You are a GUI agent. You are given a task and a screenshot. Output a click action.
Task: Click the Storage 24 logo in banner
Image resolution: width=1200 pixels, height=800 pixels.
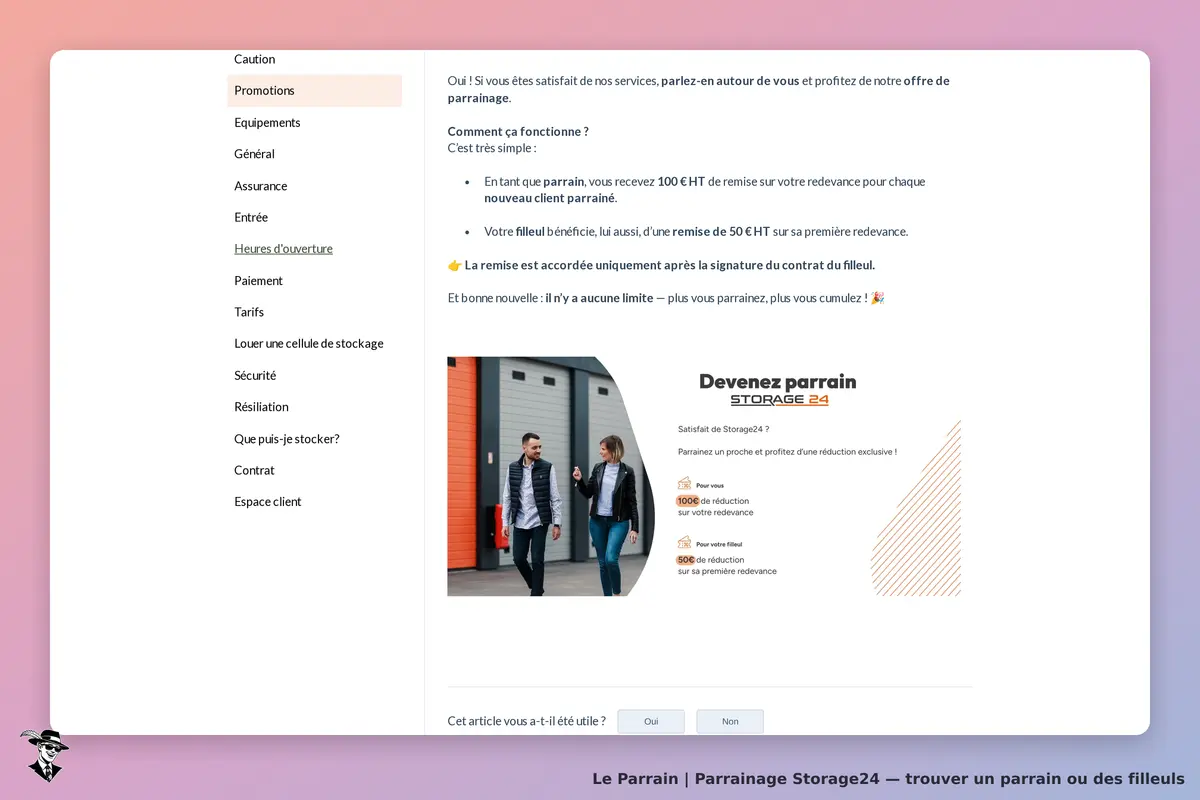779,400
